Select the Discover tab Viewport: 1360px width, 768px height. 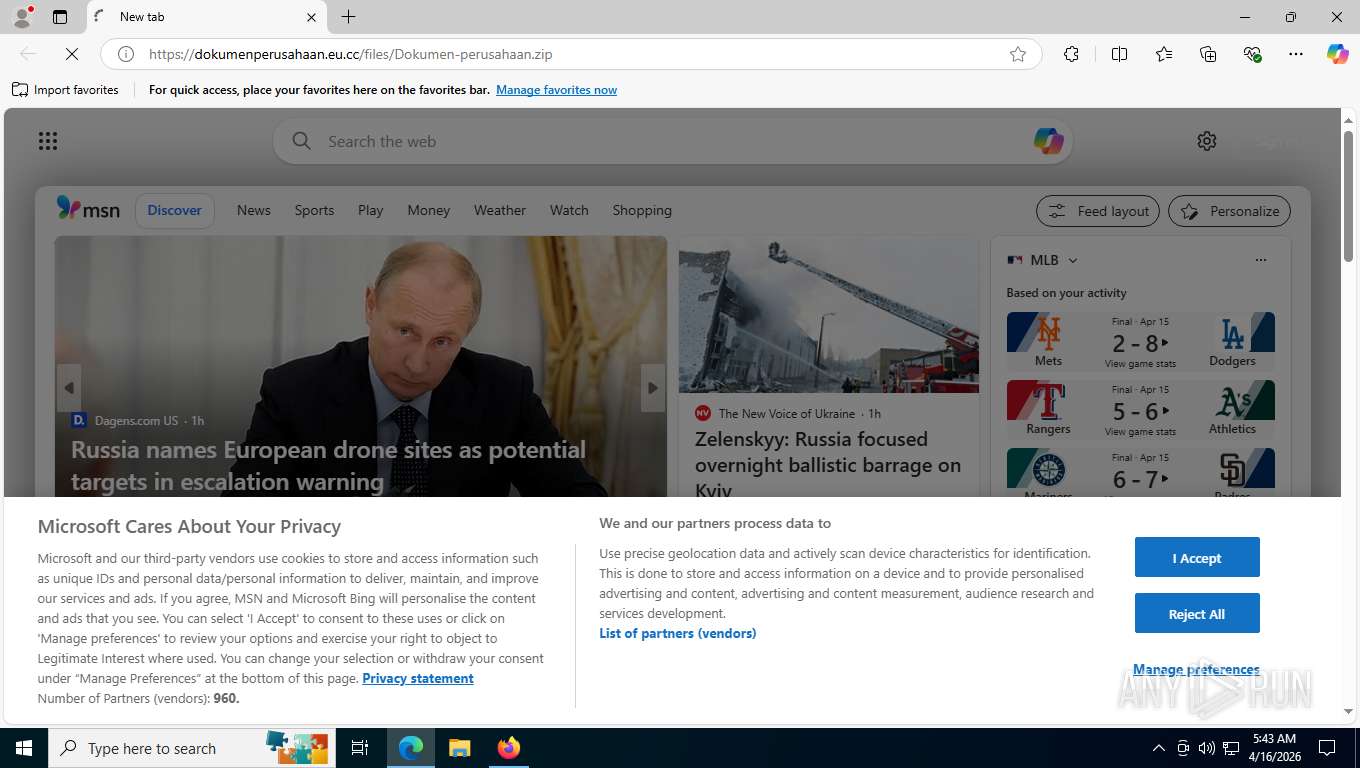[175, 210]
